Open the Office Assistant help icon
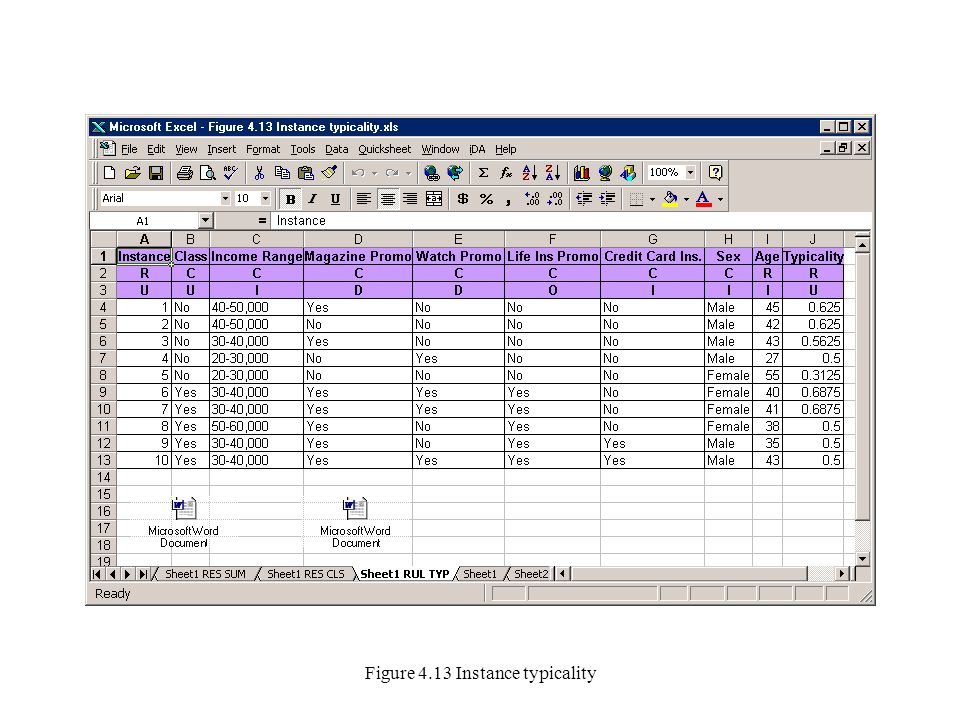 click(715, 173)
